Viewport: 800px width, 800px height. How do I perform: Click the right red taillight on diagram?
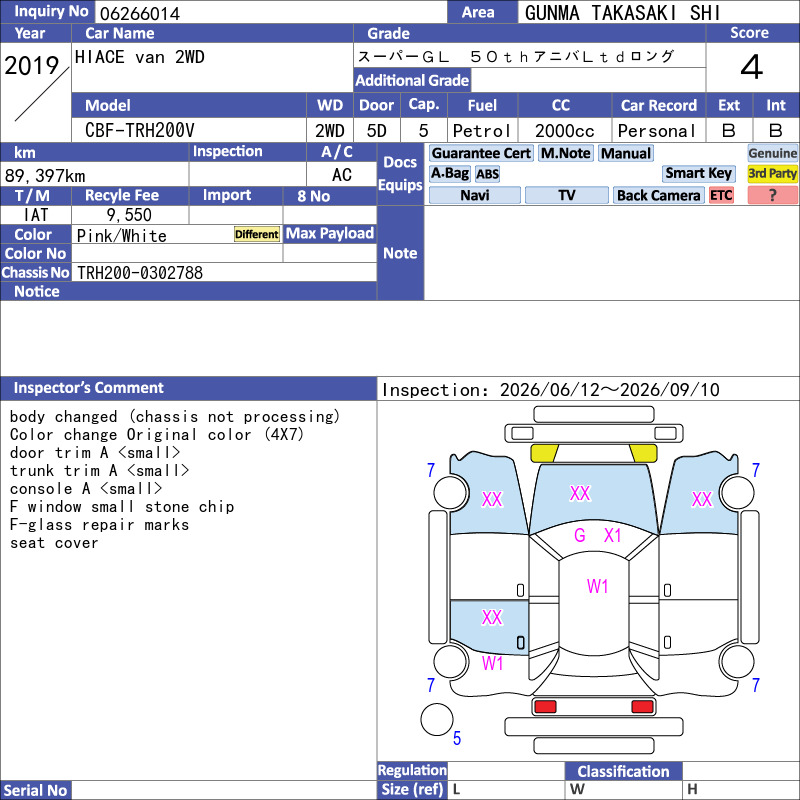(642, 707)
